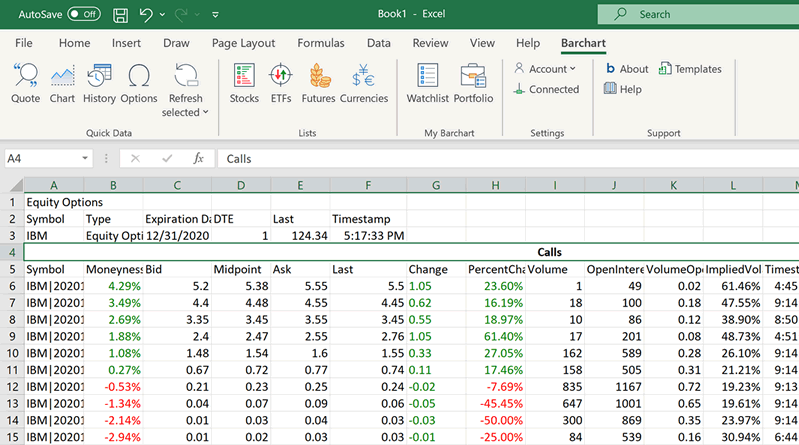This screenshot has height=445, width=799.
Task: Select the Midpoint column heading cell
Action: (x=241, y=269)
